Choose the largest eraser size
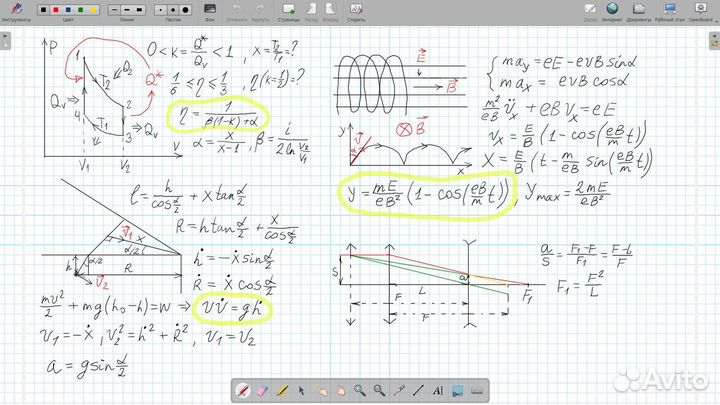 click(186, 9)
